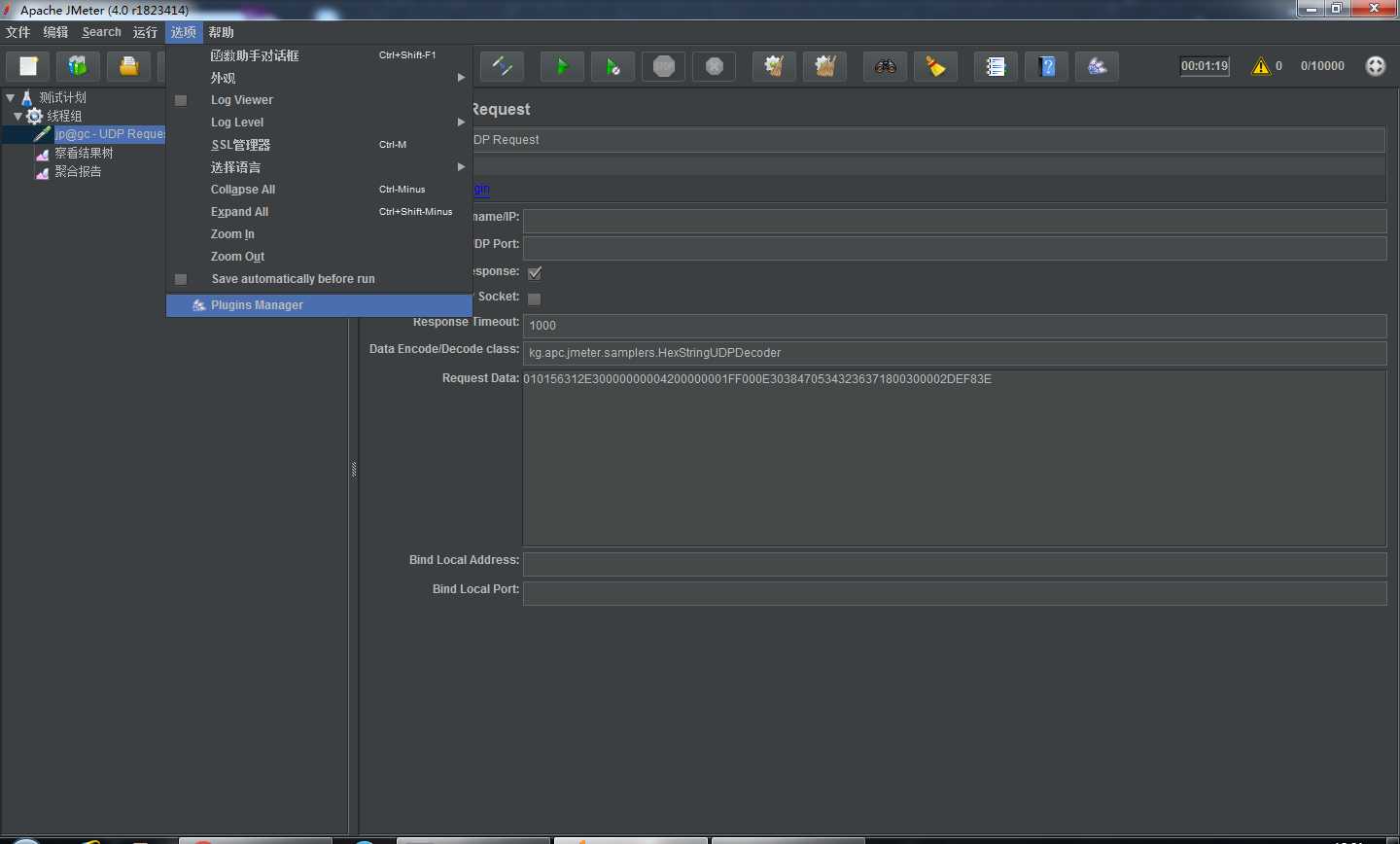Viewport: 1400px width, 844px height.
Task: Click the yellow warning triangle icon
Action: coord(1261,66)
